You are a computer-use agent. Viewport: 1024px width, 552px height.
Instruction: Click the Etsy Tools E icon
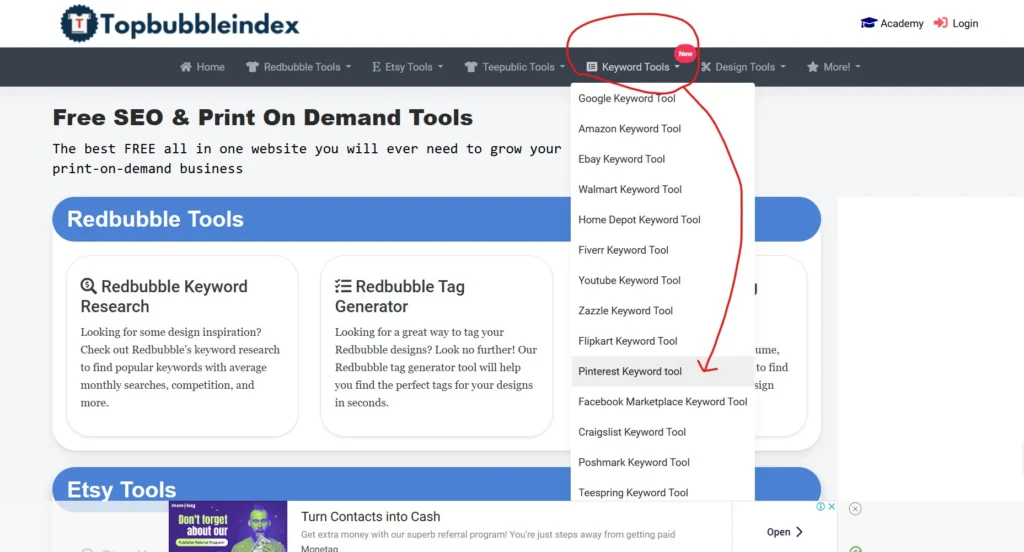coord(376,67)
